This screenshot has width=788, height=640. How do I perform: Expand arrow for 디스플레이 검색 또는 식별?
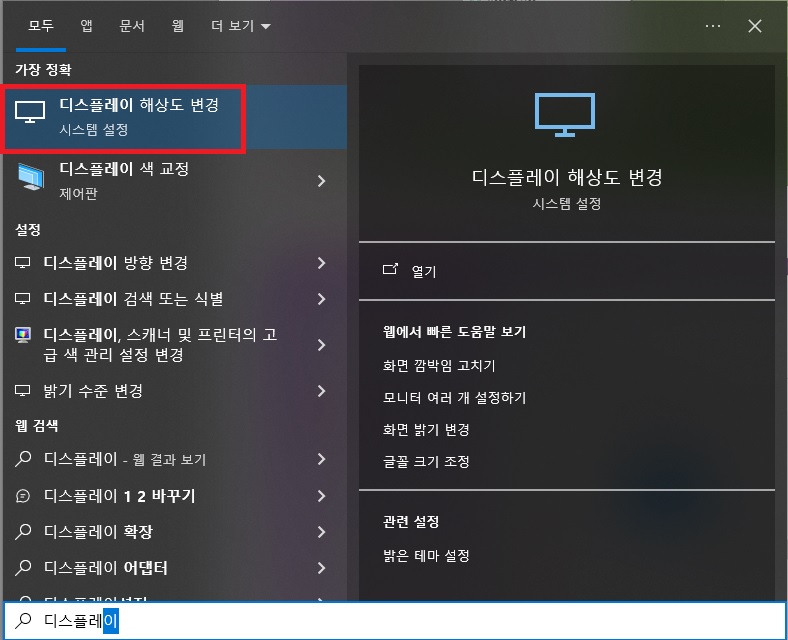click(x=322, y=299)
